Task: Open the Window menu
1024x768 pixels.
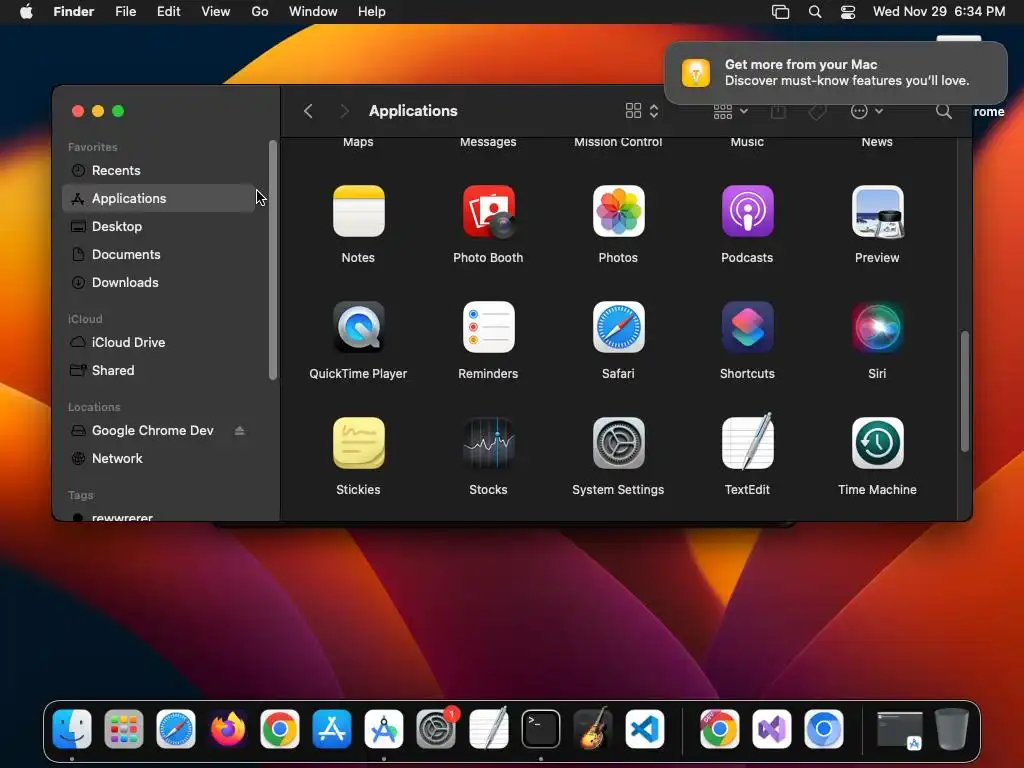Action: click(313, 12)
